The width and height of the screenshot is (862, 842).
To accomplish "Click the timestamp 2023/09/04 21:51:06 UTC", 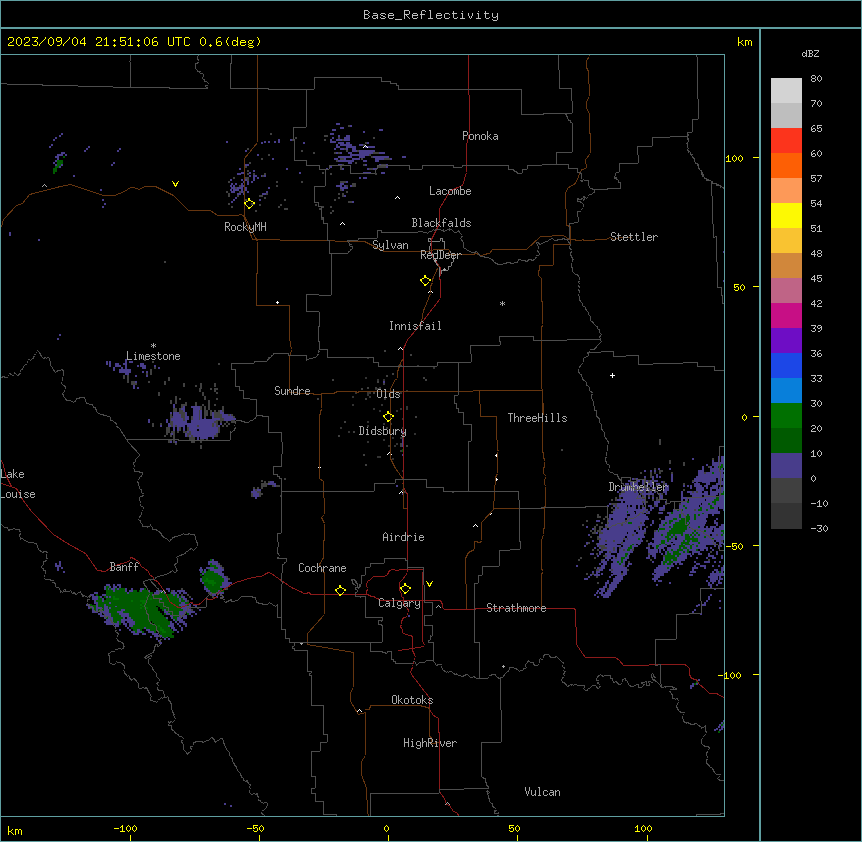I will pyautogui.click(x=99, y=42).
